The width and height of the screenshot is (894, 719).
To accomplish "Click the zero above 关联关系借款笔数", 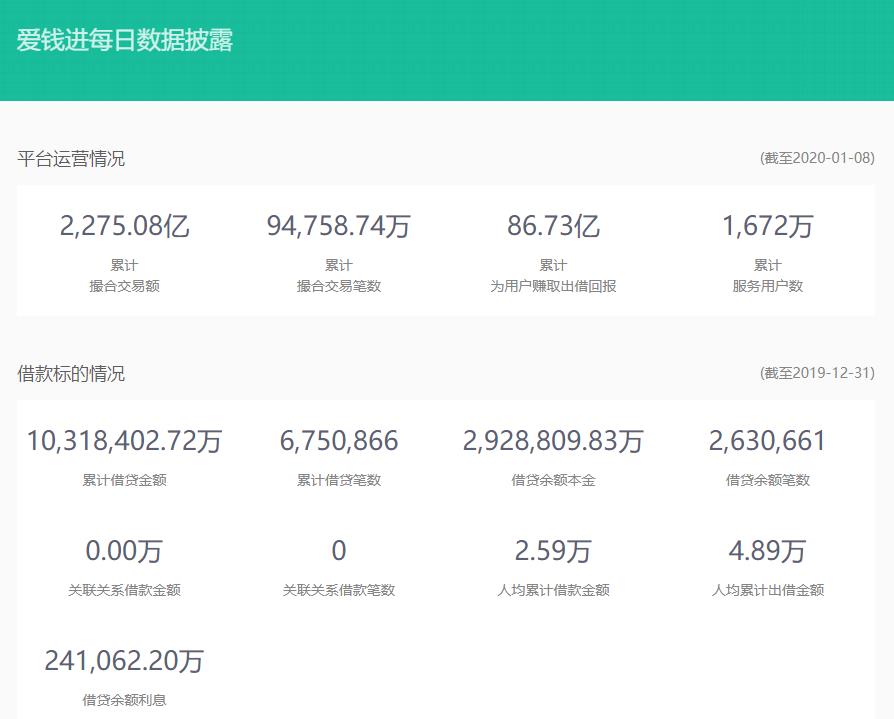I will [x=339, y=551].
